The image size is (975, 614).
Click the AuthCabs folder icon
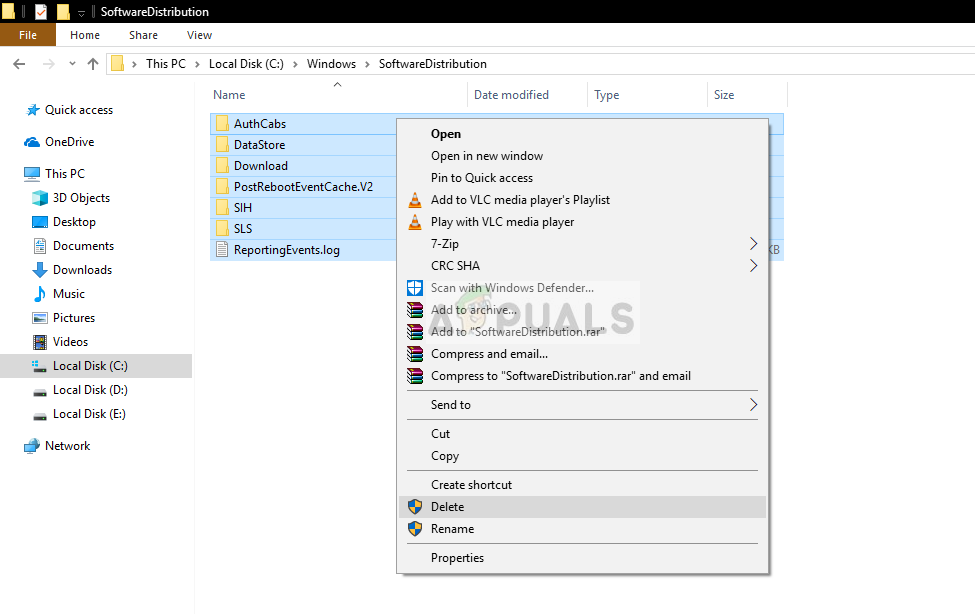(x=222, y=124)
